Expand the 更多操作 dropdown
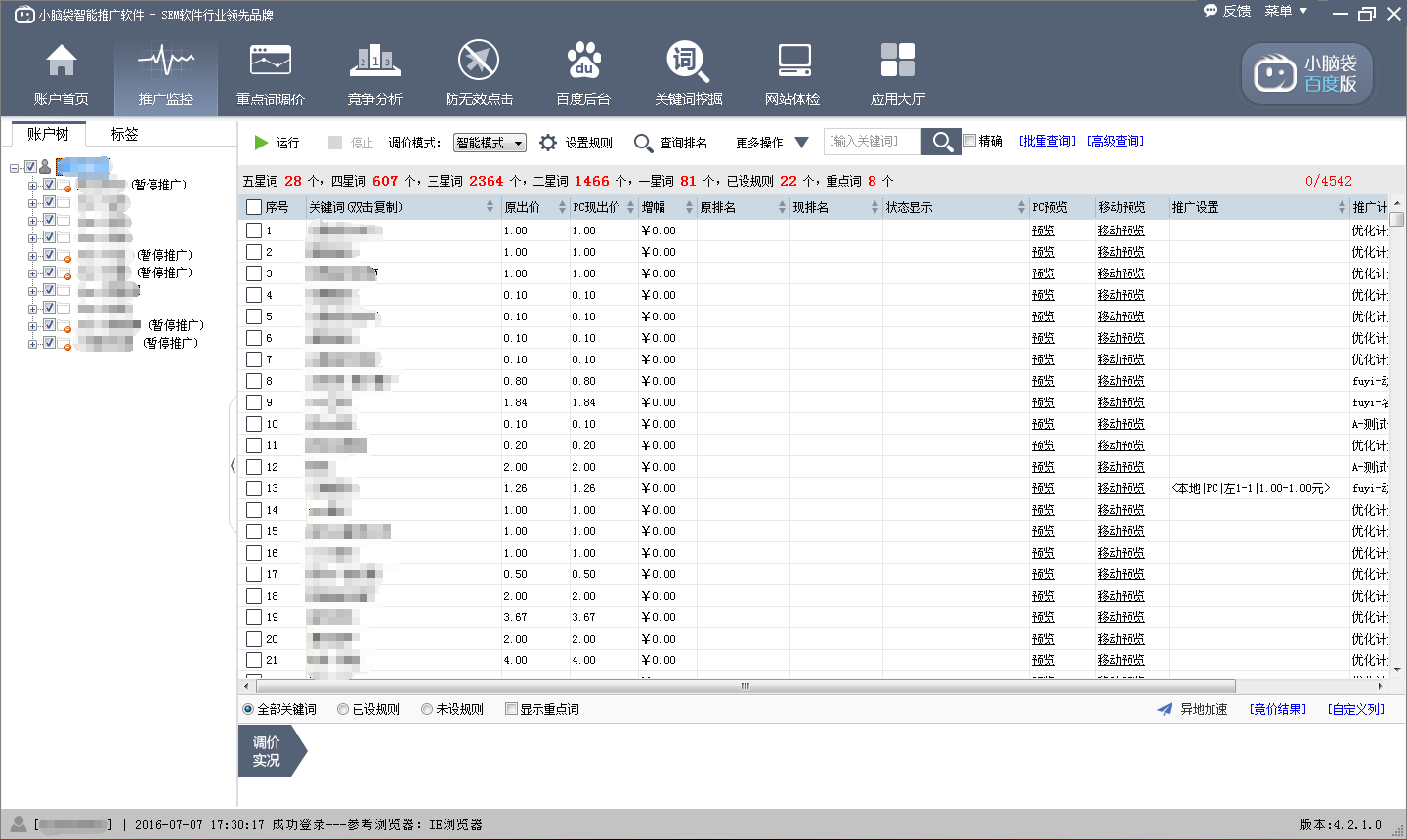This screenshot has width=1407, height=840. point(772,143)
